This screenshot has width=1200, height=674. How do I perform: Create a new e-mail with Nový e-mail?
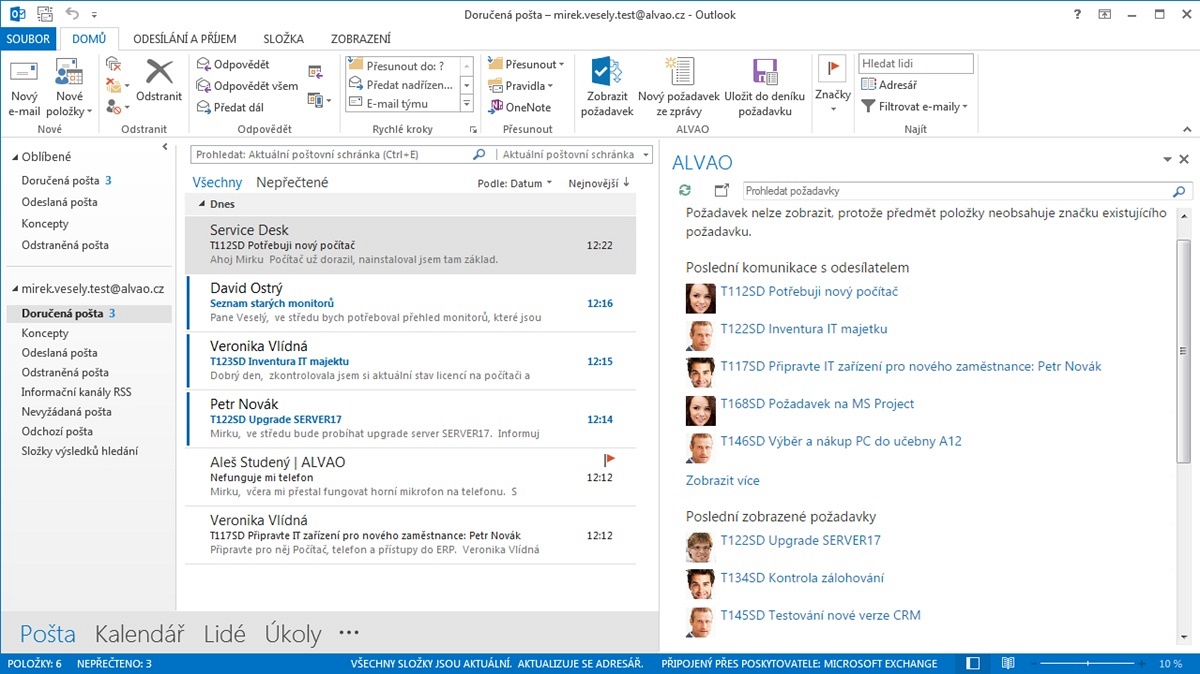(24, 88)
